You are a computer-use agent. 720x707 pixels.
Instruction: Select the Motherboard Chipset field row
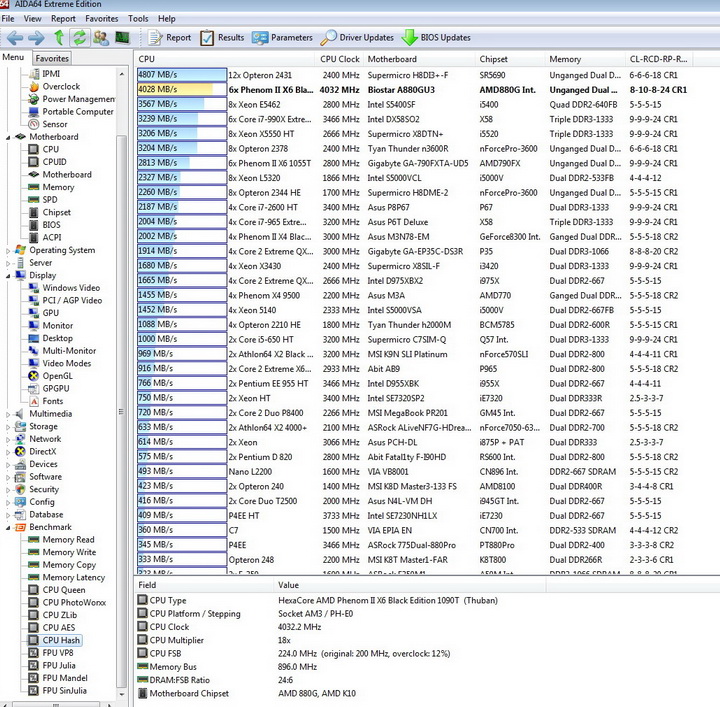click(x=340, y=693)
